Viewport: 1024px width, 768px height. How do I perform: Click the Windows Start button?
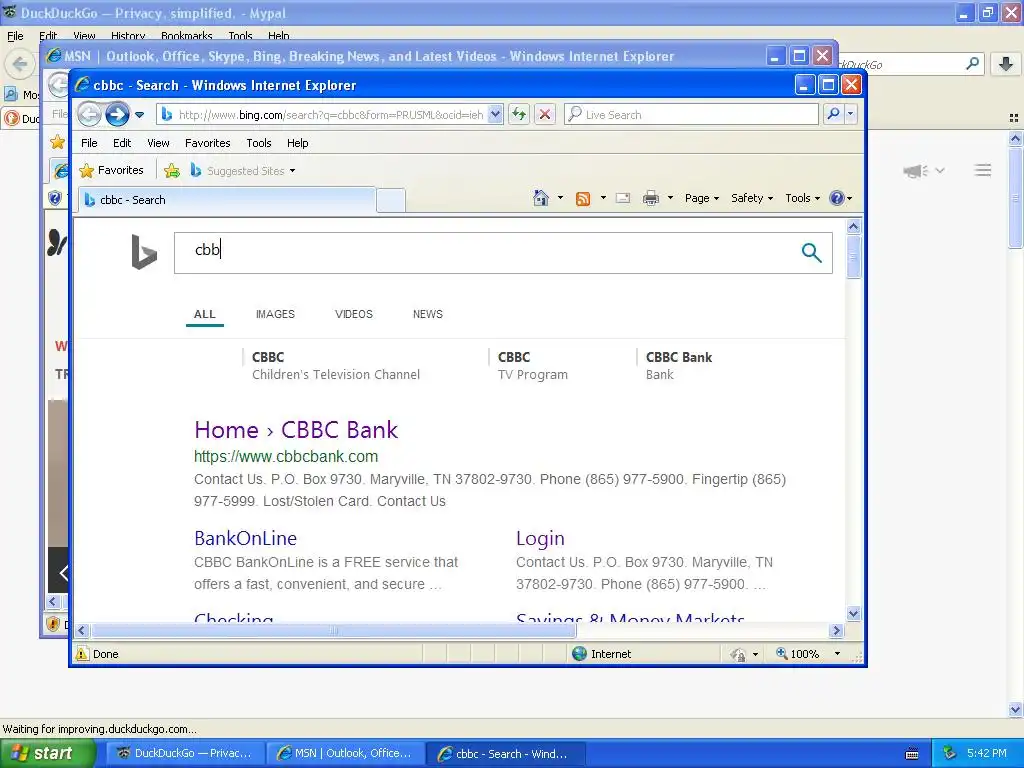(x=46, y=754)
